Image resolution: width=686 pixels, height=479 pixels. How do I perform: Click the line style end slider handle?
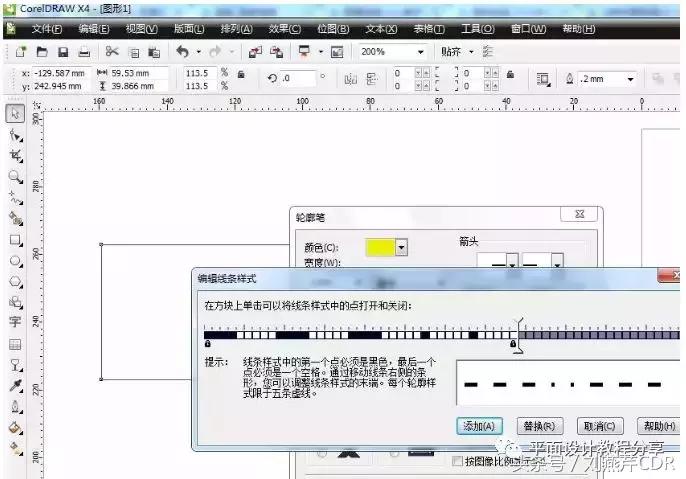(518, 336)
